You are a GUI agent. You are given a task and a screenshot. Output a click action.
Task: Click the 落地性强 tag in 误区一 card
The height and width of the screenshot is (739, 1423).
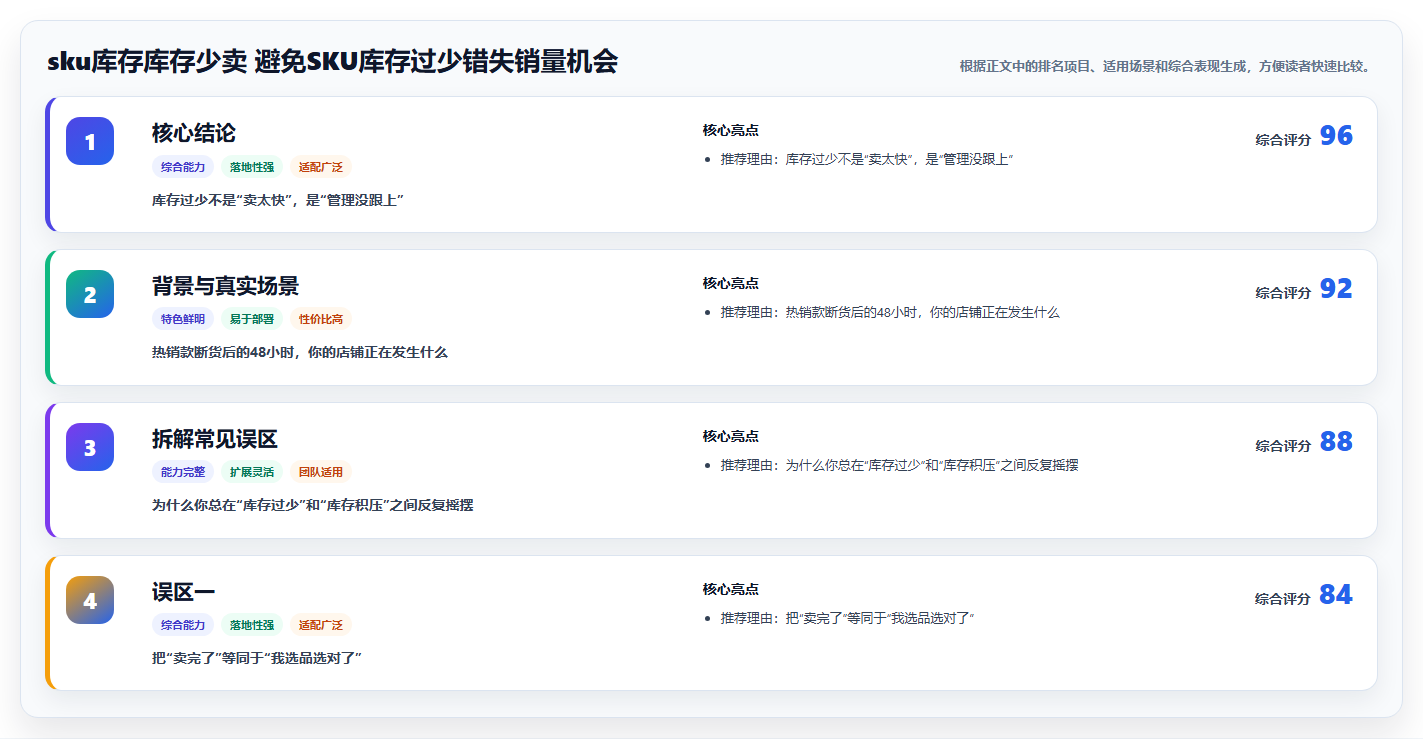tap(252, 625)
